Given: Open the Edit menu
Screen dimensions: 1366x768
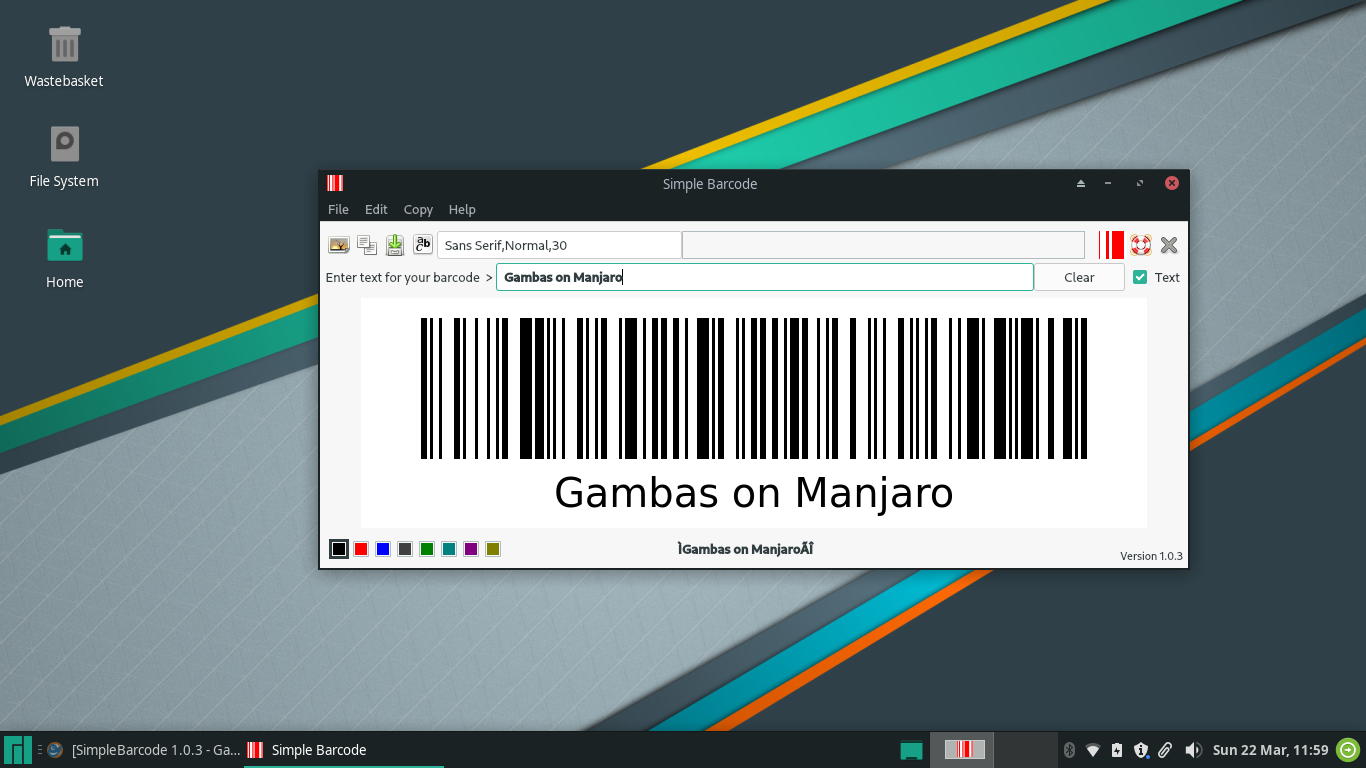Looking at the screenshot, I should tap(376, 209).
